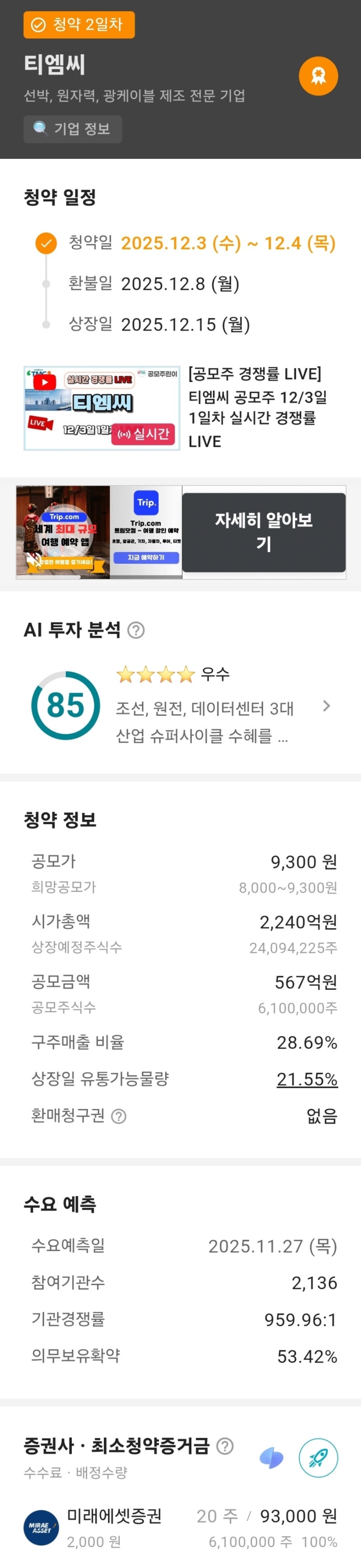
Task: Open the 공모주 경쟁률 LIVE title link
Action: (258, 407)
